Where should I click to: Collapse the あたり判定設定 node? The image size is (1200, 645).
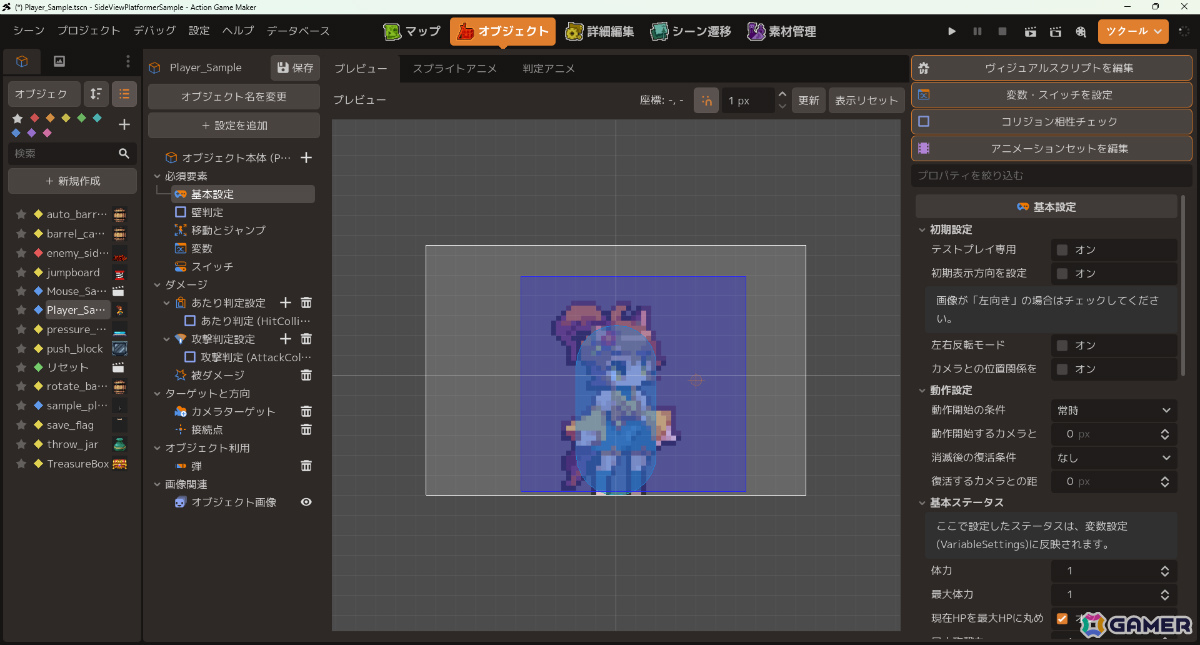click(x=167, y=303)
